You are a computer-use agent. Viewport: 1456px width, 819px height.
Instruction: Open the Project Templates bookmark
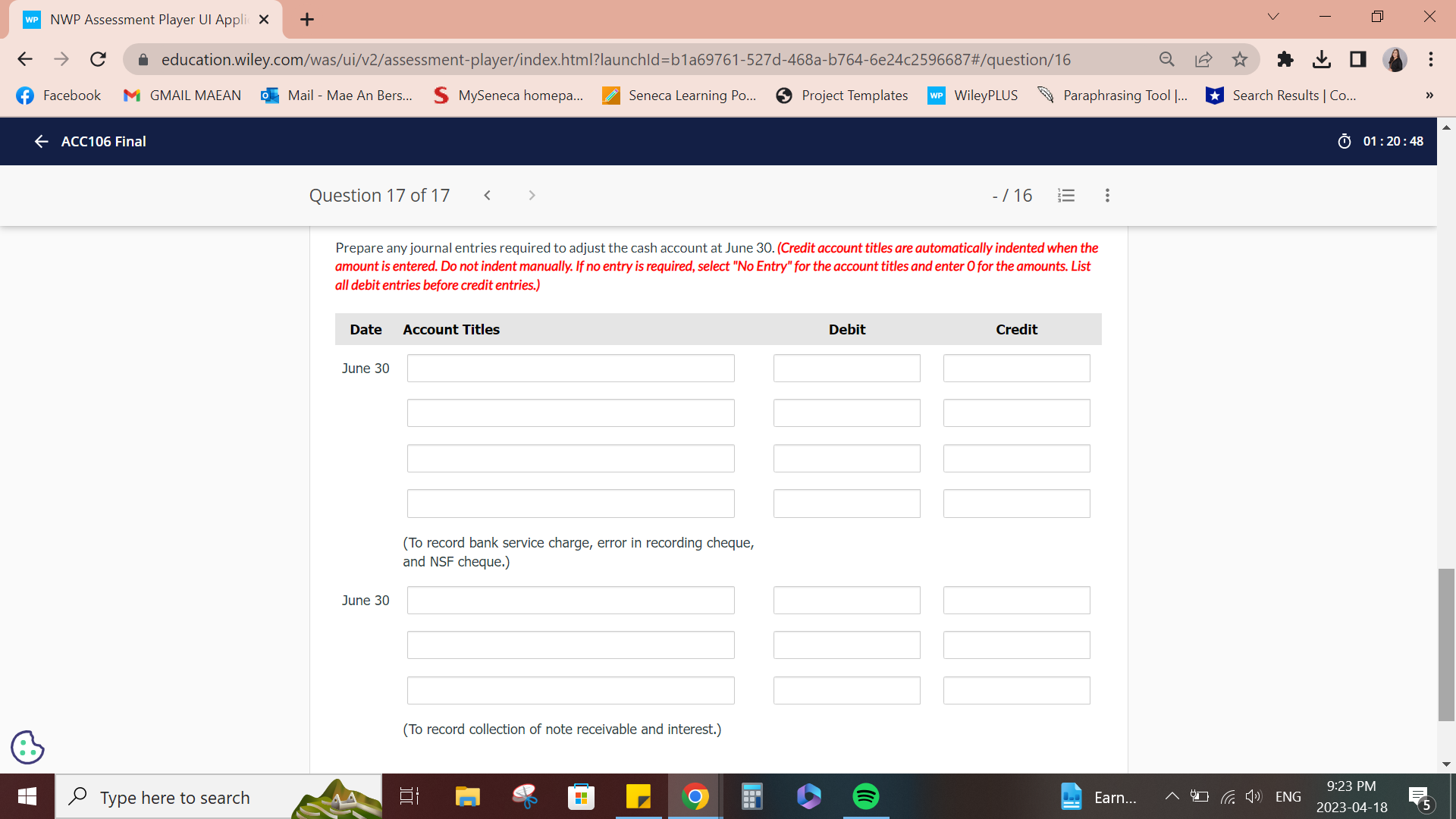pos(842,95)
